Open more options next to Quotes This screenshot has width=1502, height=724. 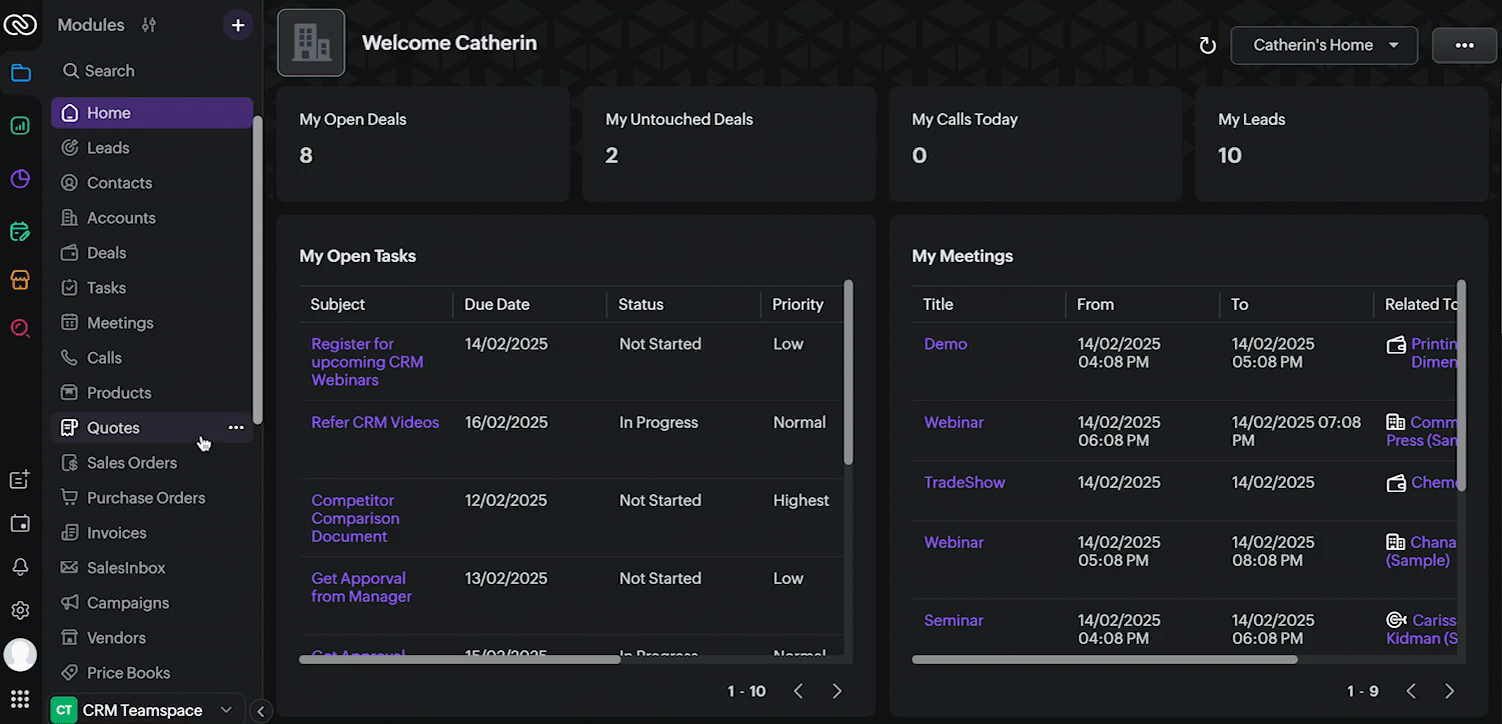coord(236,428)
